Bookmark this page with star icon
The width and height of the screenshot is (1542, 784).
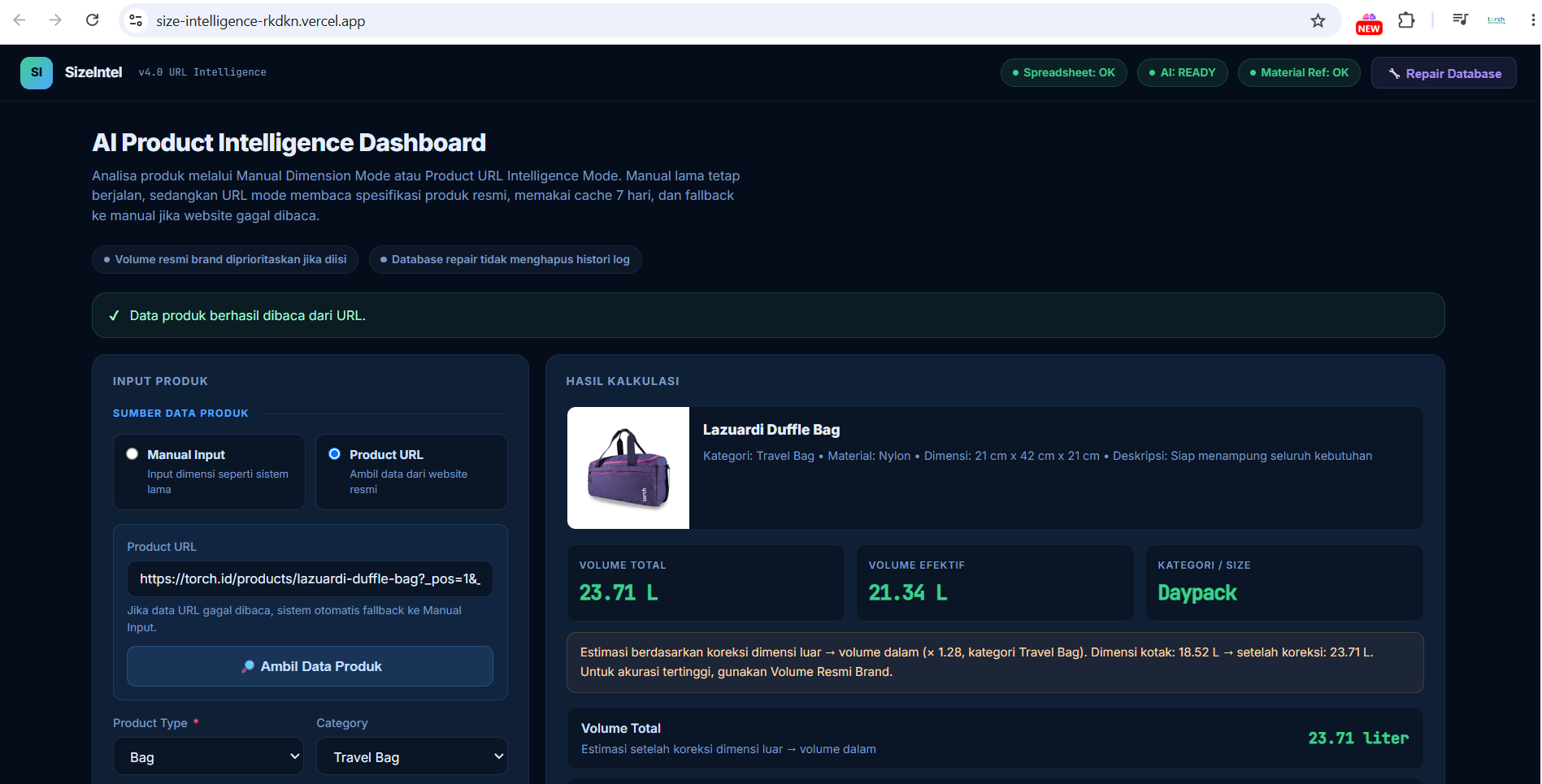(x=1318, y=20)
